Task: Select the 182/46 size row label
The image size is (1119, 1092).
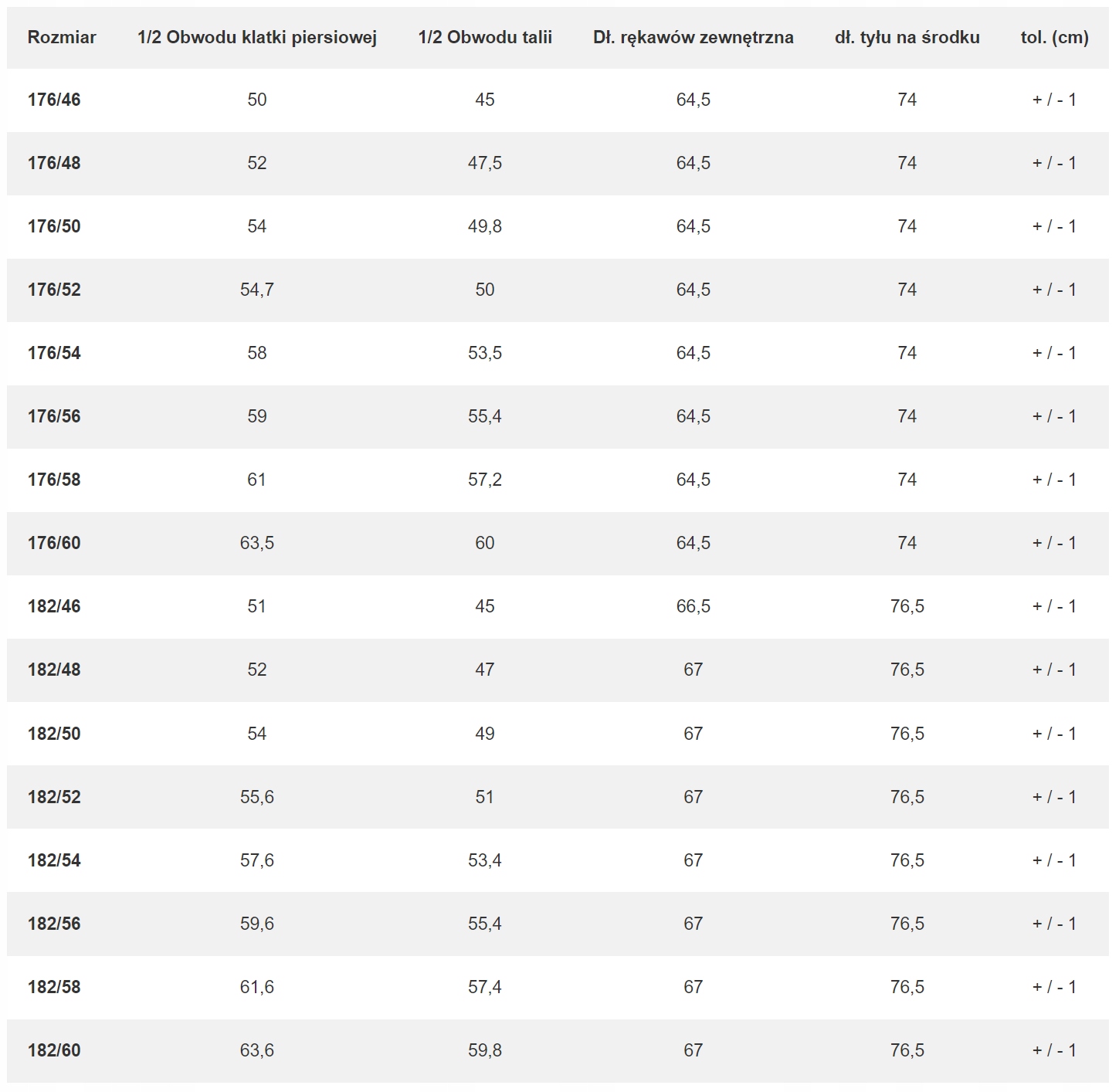Action: [54, 606]
